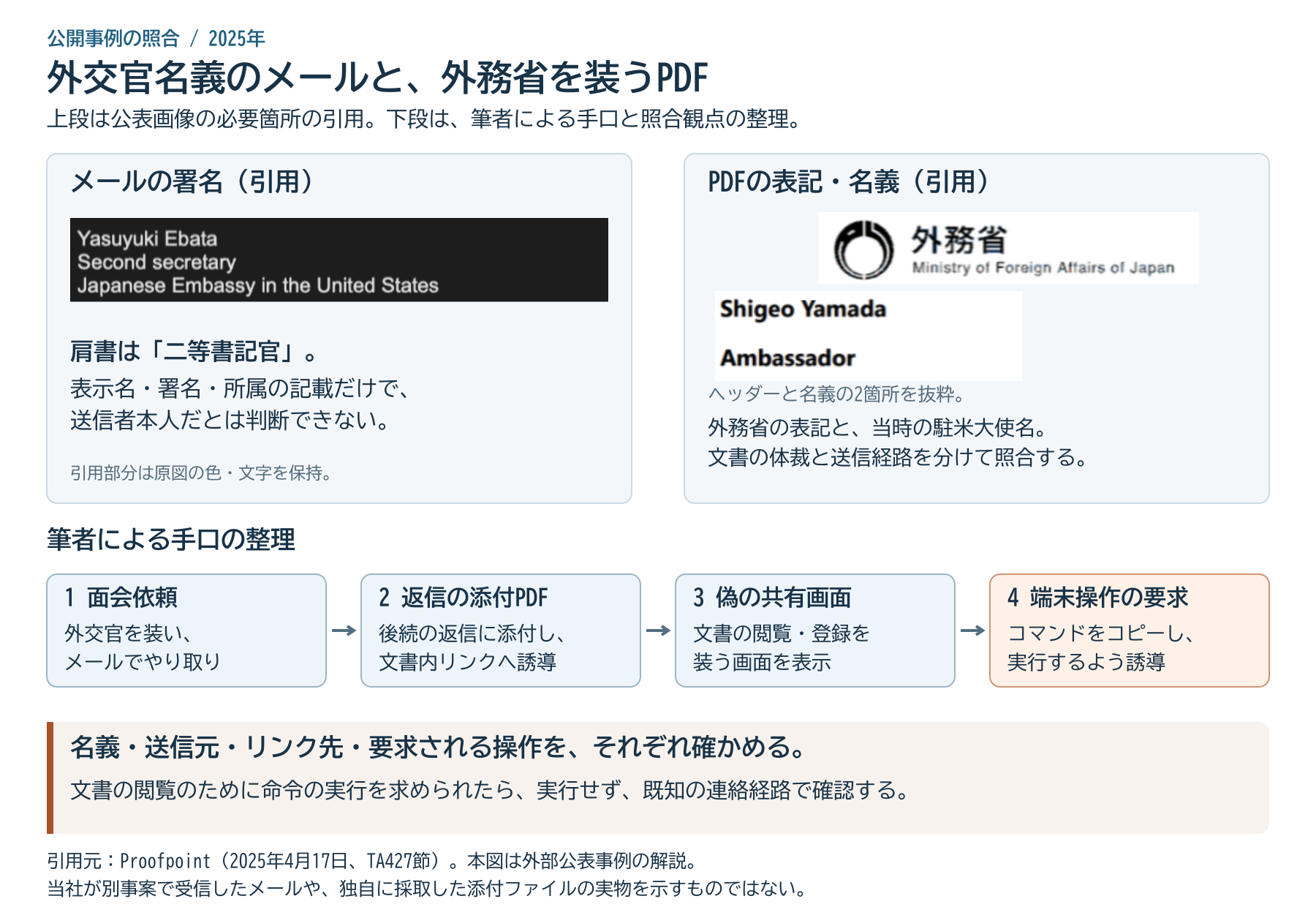Click the card heading メールの署名（引用）

(x=193, y=181)
